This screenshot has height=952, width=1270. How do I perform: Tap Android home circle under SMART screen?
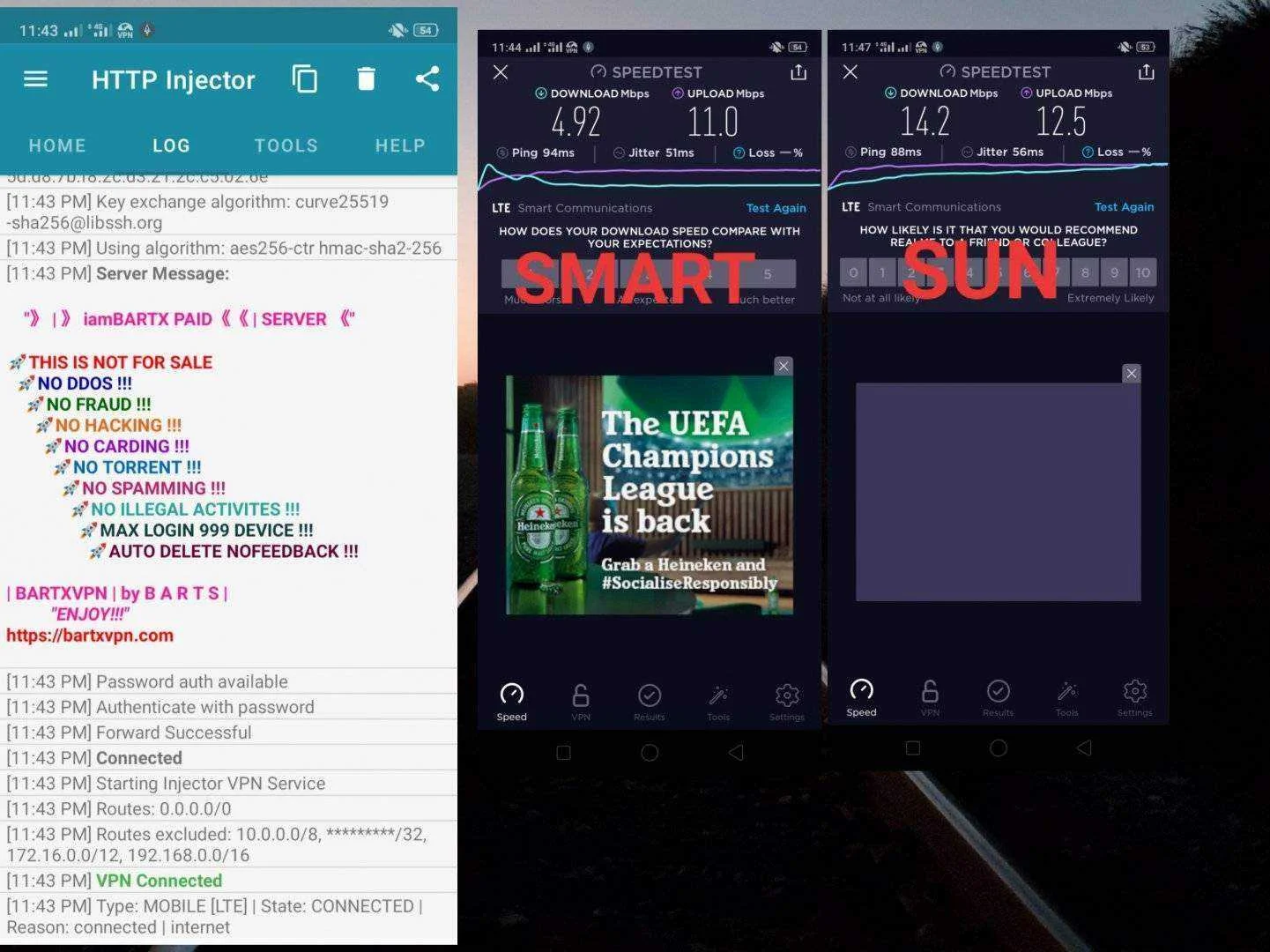[x=650, y=753]
